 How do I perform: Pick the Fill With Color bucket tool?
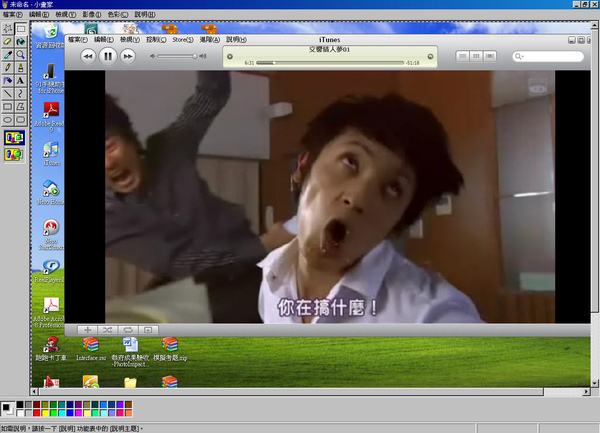point(21,41)
